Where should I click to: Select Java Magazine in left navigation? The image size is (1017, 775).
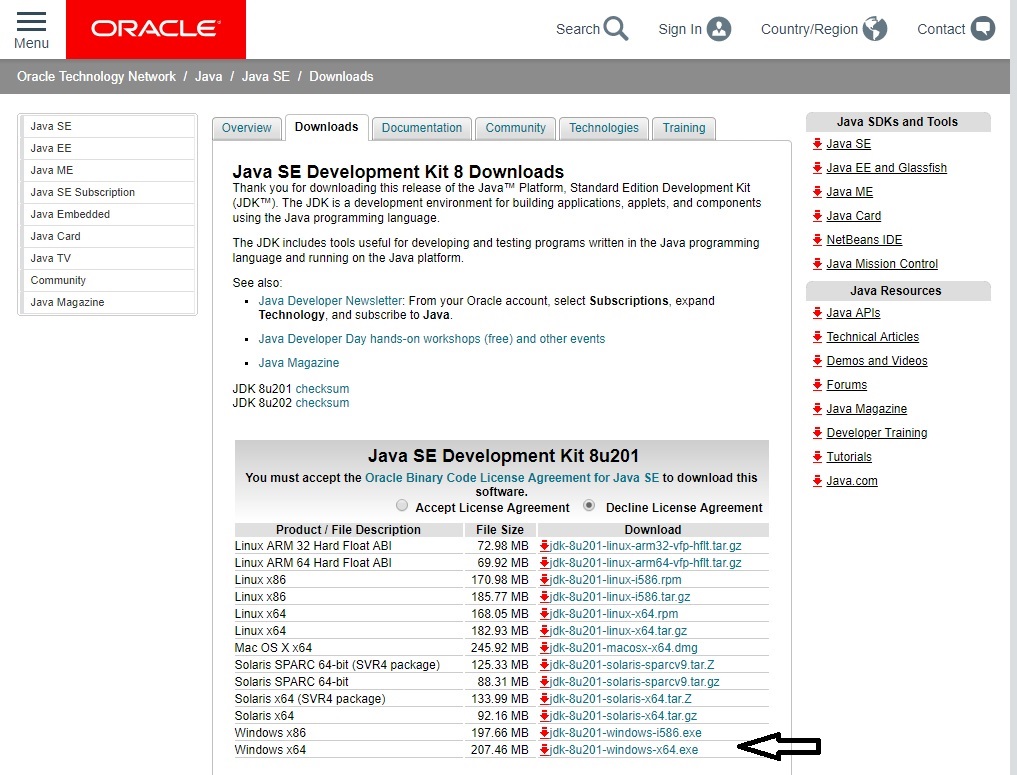(108, 302)
